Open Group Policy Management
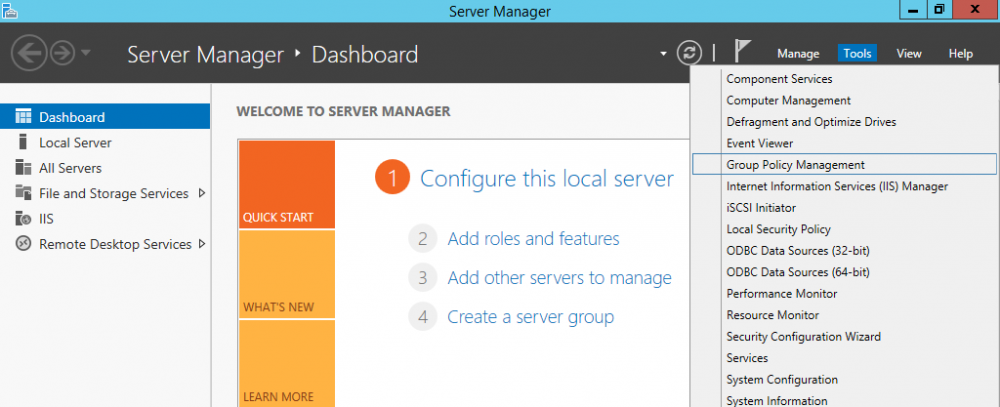The image size is (1000, 407). 843,165
